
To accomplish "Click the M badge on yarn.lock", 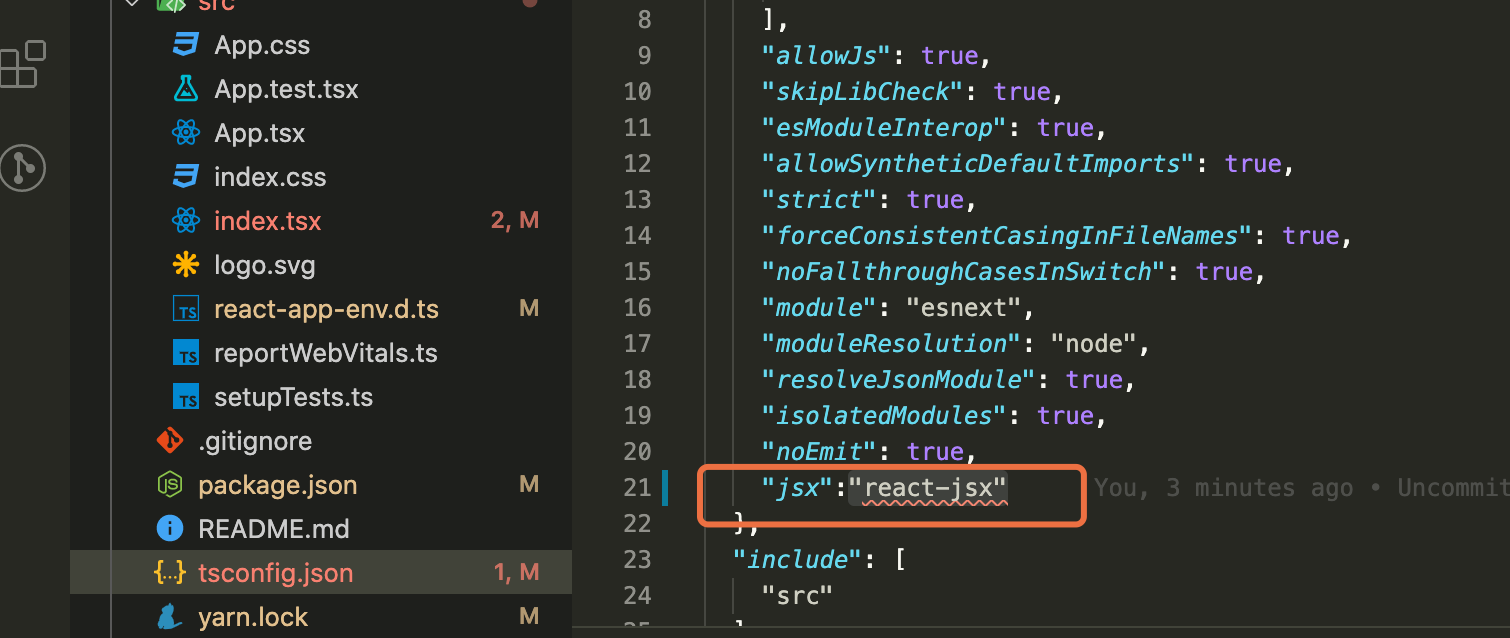I will [x=529, y=617].
